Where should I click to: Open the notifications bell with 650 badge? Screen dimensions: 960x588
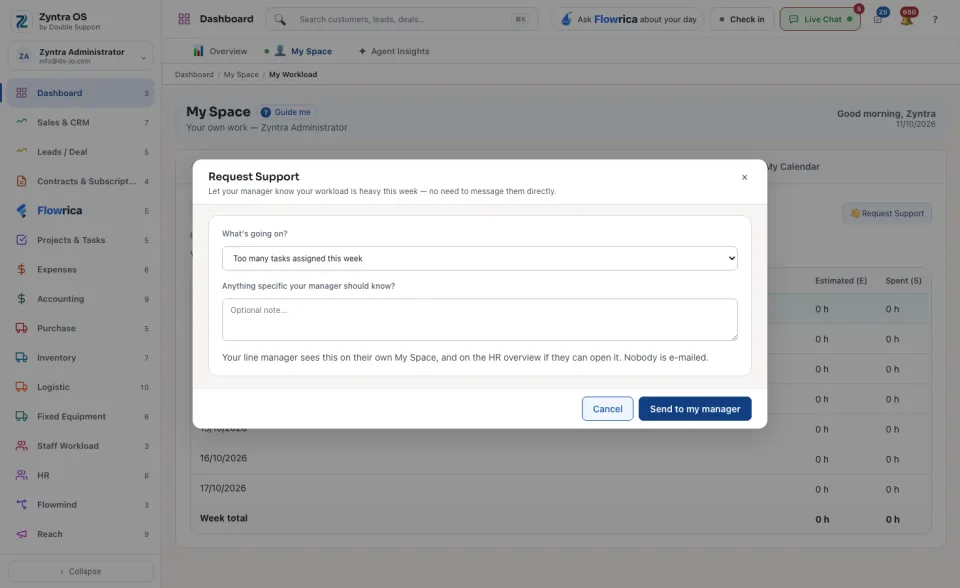click(907, 19)
